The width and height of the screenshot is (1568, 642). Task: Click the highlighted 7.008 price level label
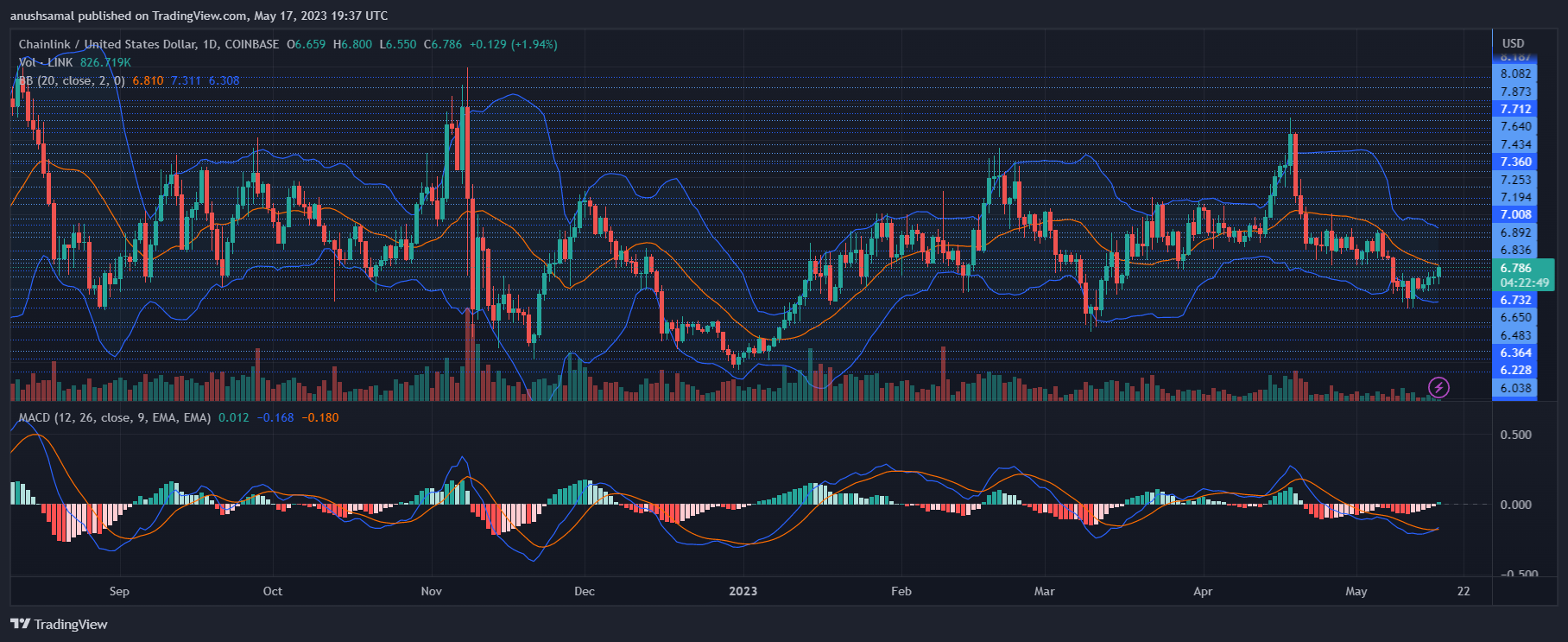[x=1515, y=214]
